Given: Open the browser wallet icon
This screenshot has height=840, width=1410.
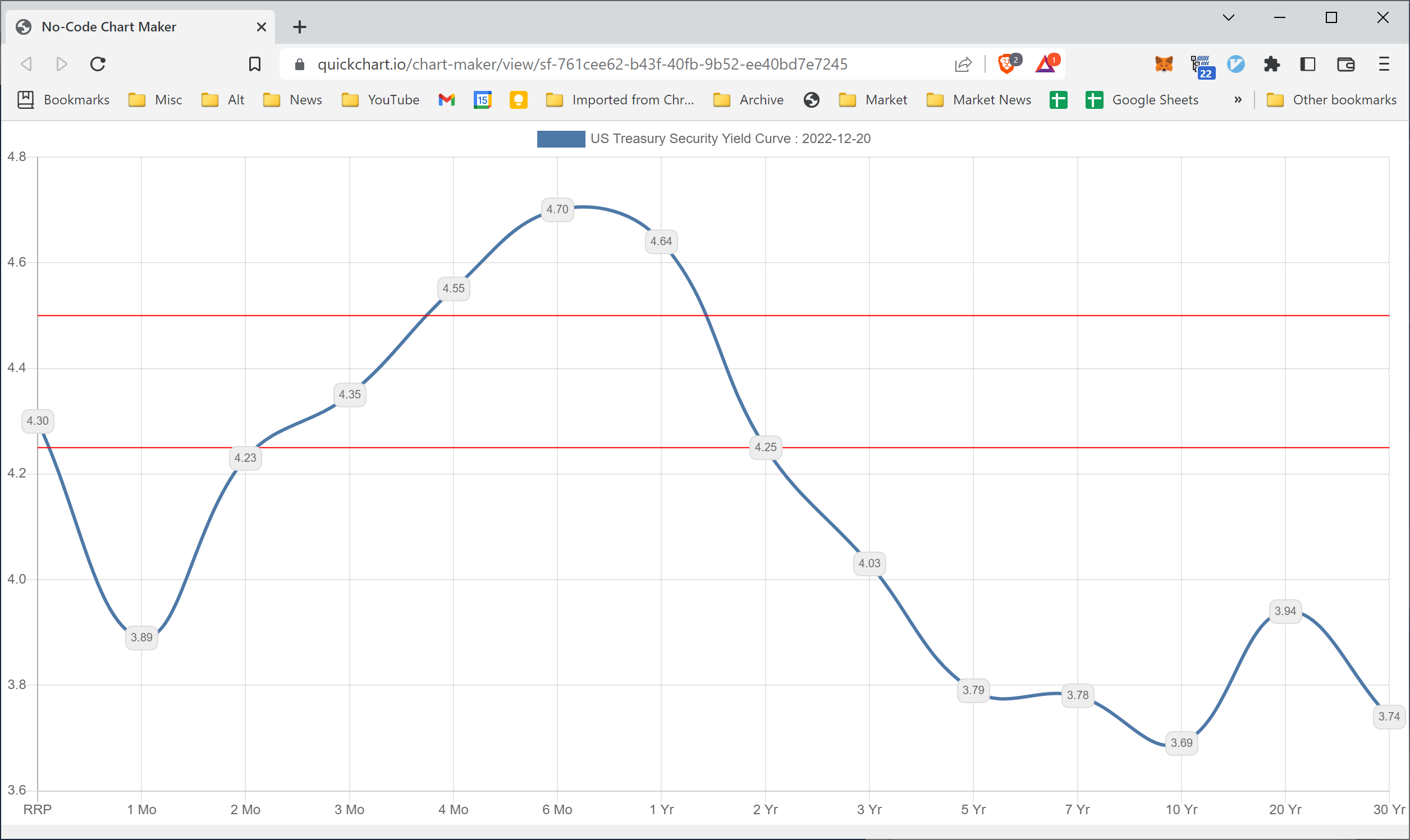Looking at the screenshot, I should (1345, 64).
